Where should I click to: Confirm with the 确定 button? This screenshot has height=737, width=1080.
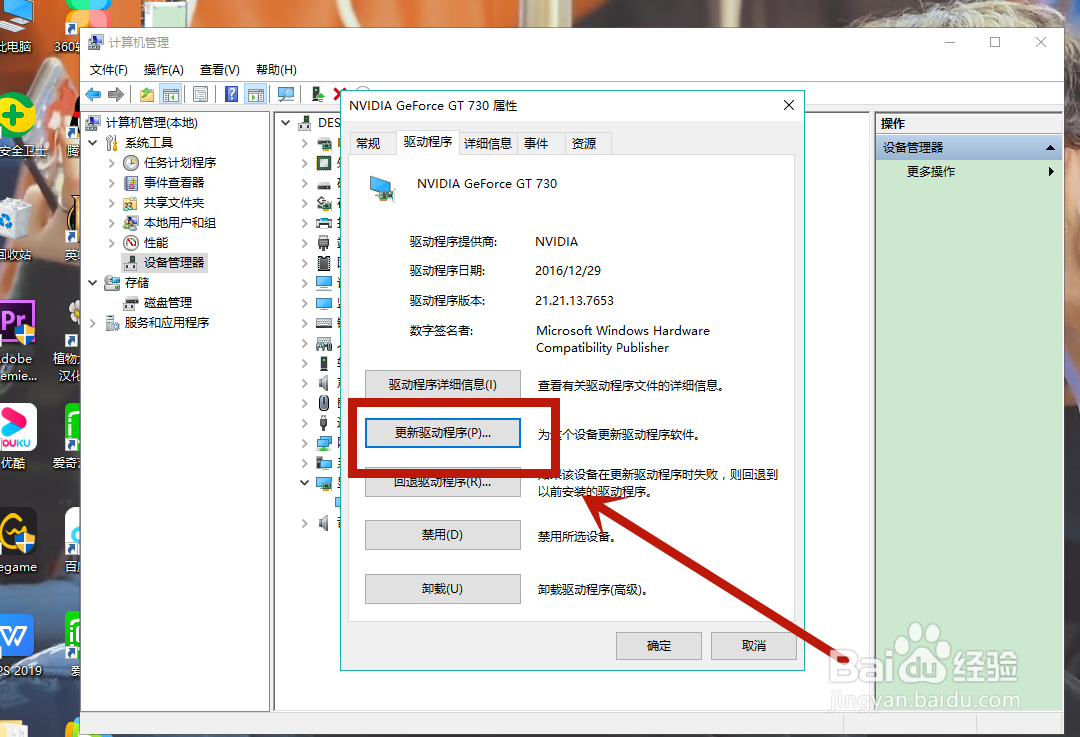(659, 646)
